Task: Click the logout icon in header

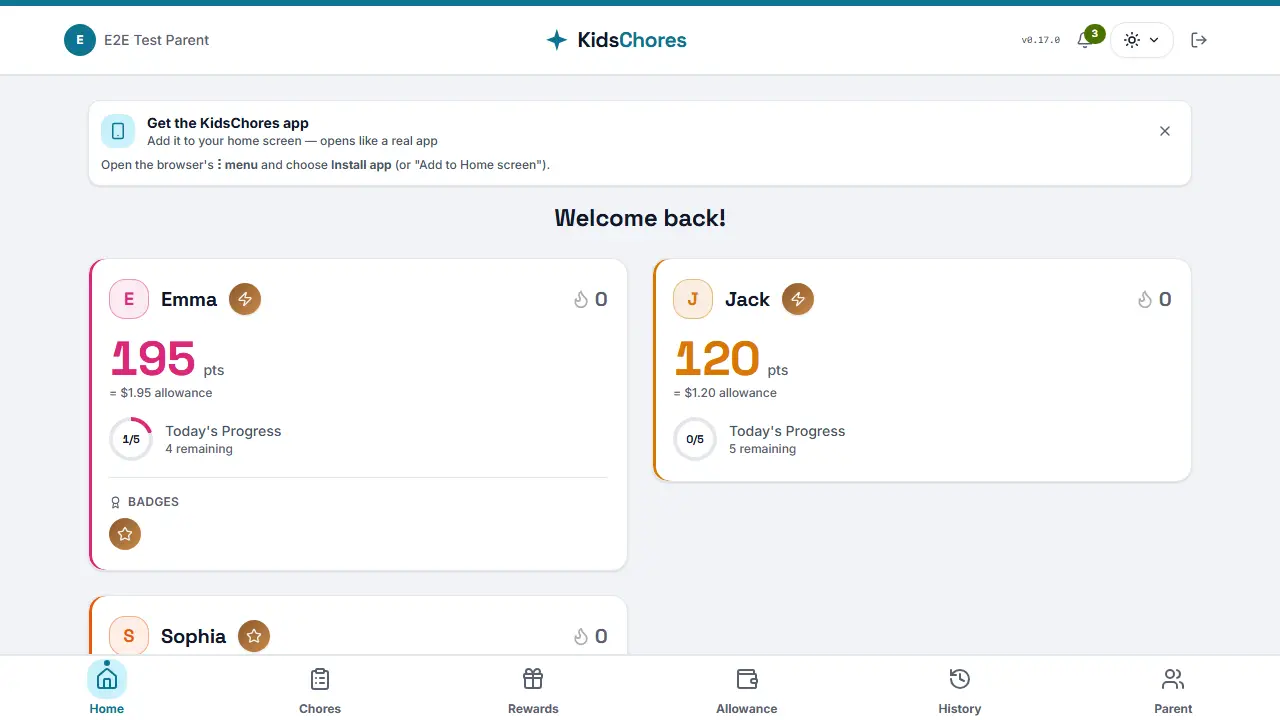Action: [x=1199, y=40]
